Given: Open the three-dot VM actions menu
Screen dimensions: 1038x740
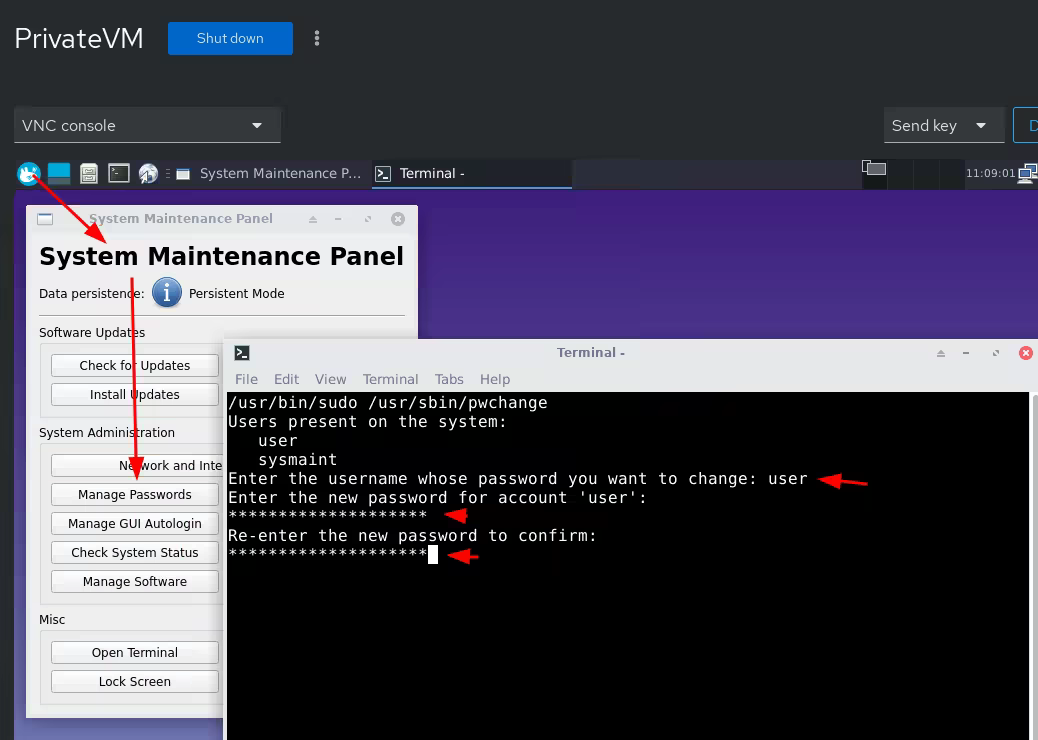Looking at the screenshot, I should coord(317,38).
